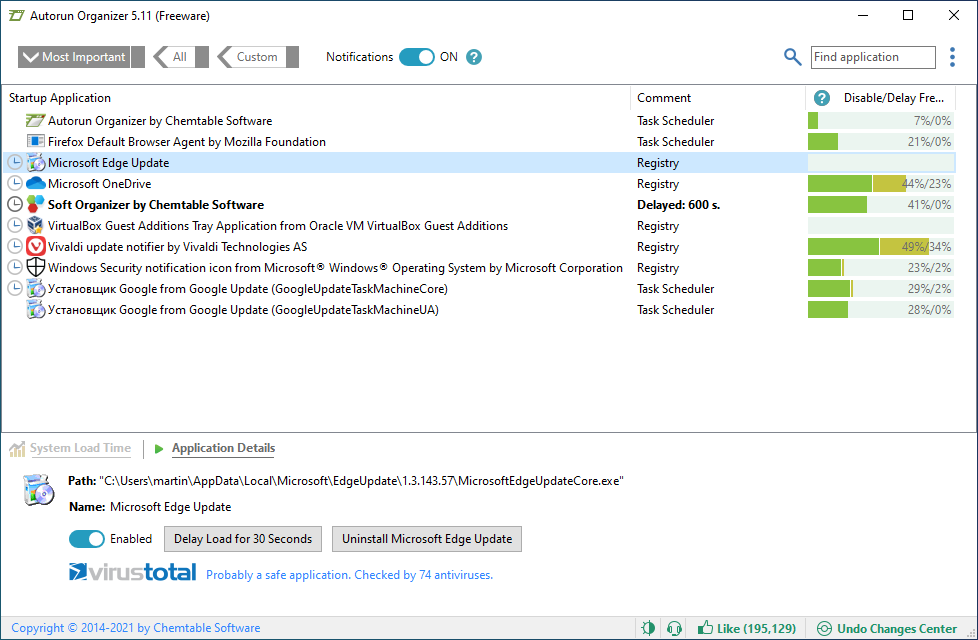Open the Application Details tab

(223, 448)
